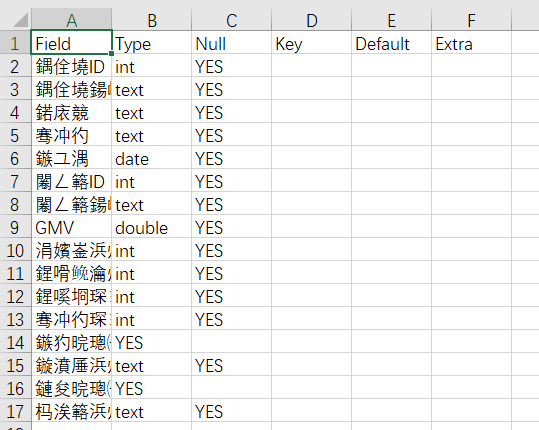Screen dimensions: 539x430
Task: Click the Type header cell
Action: [x=152, y=43]
